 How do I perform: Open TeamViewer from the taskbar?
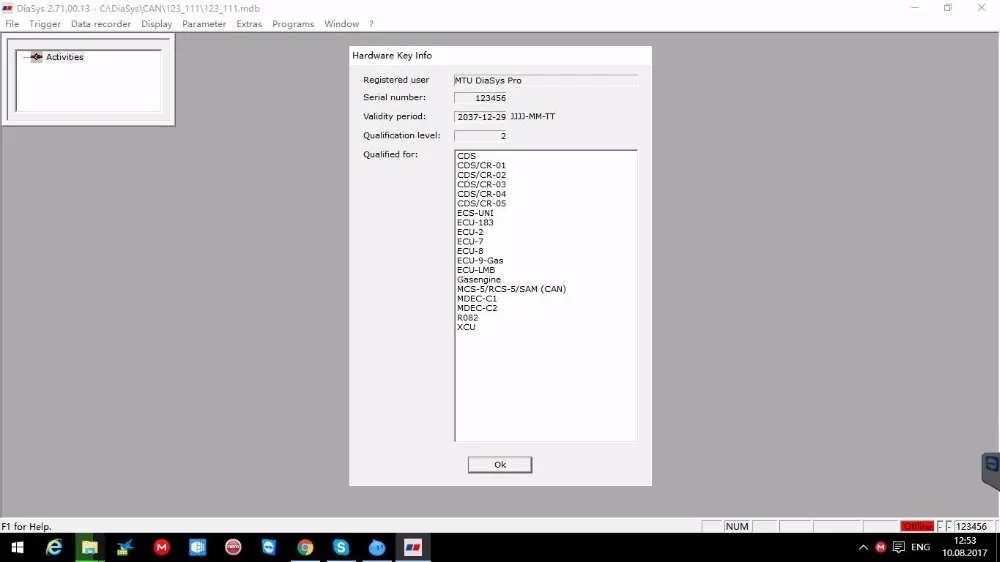[268, 547]
